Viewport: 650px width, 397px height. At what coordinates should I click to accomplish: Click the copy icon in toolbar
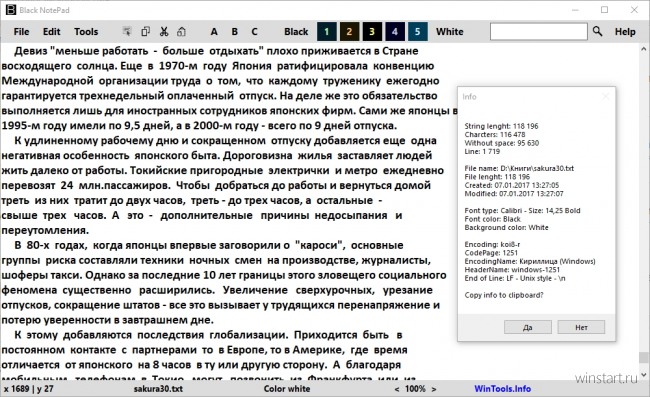[146, 31]
